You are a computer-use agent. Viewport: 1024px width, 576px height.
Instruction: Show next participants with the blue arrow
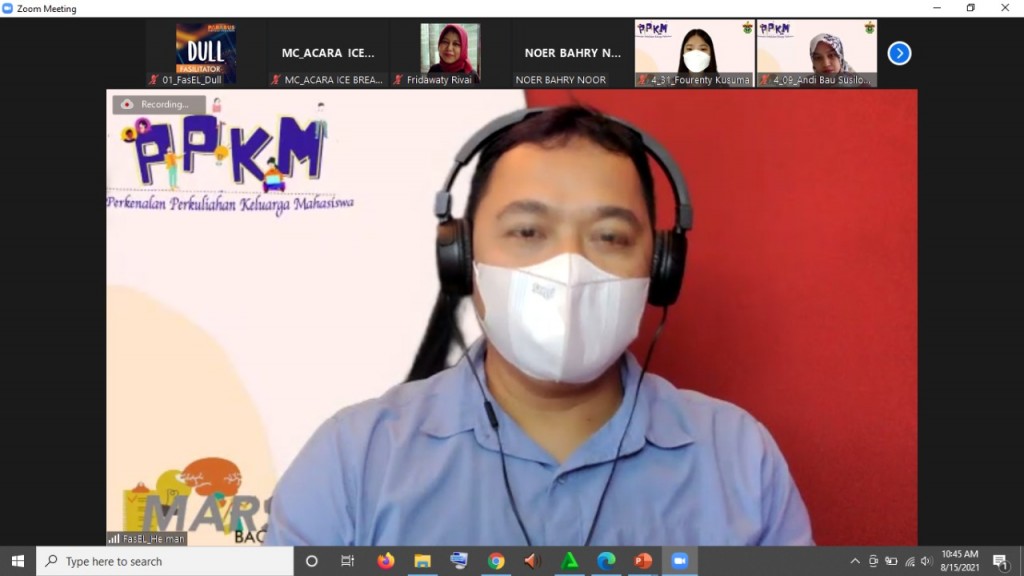coord(899,53)
